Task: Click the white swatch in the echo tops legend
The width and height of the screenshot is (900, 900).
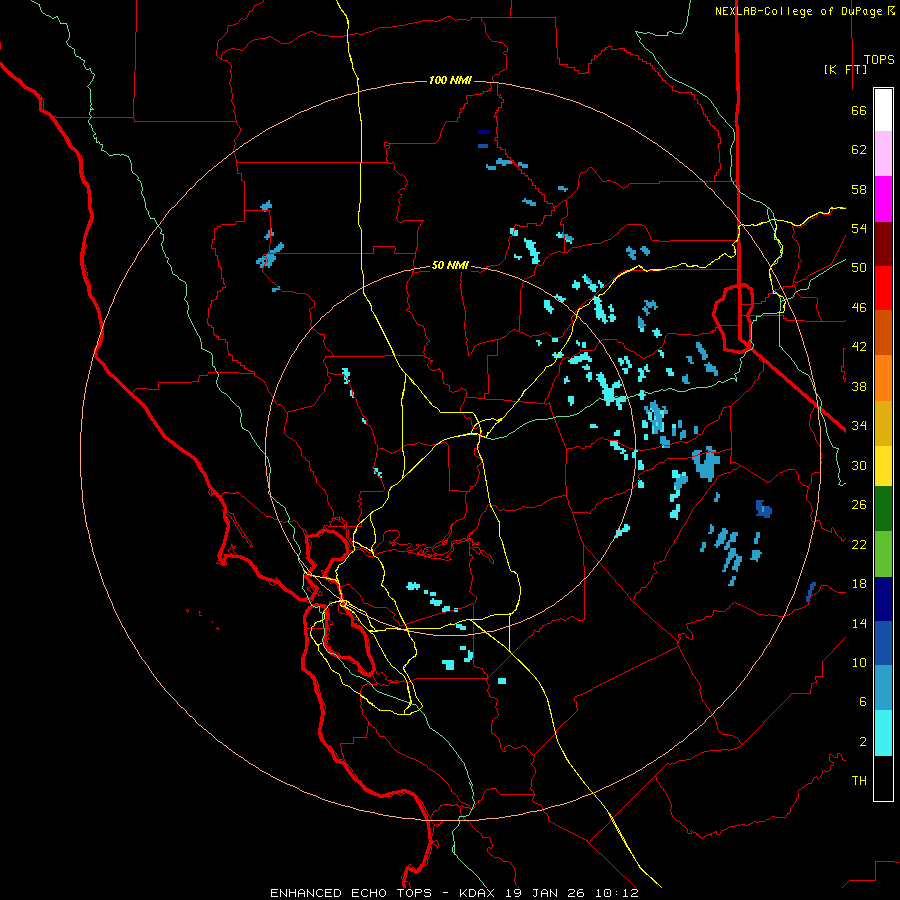Action: coord(883,110)
